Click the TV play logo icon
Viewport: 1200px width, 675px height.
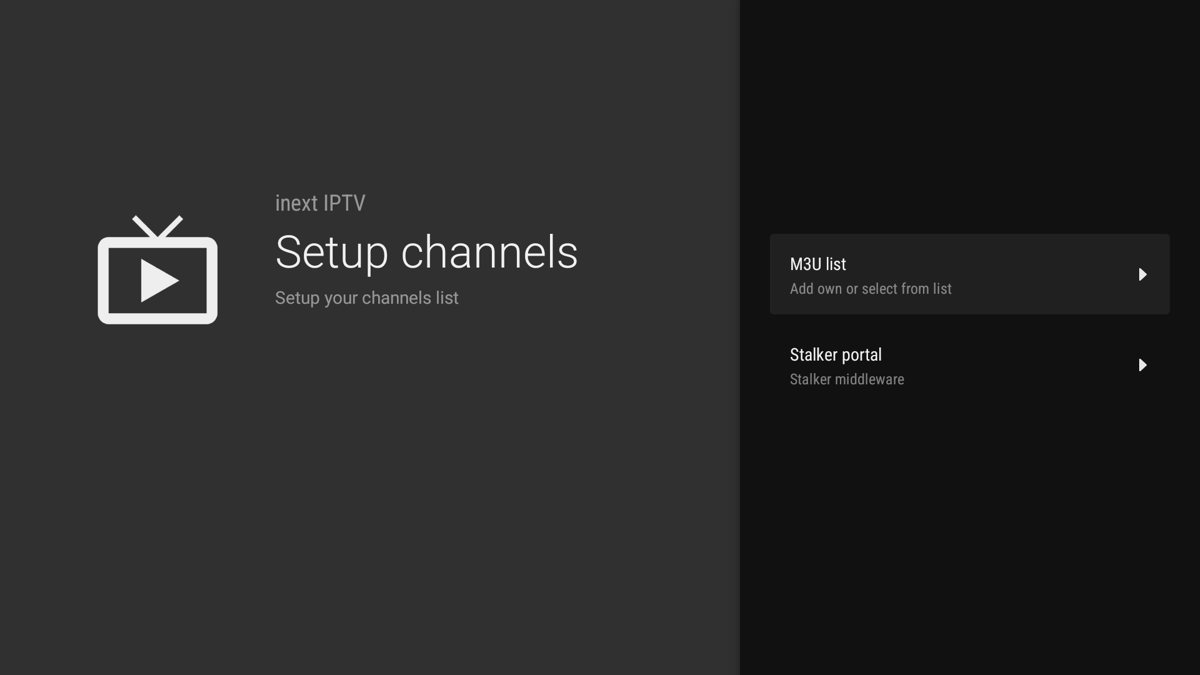pyautogui.click(x=157, y=270)
